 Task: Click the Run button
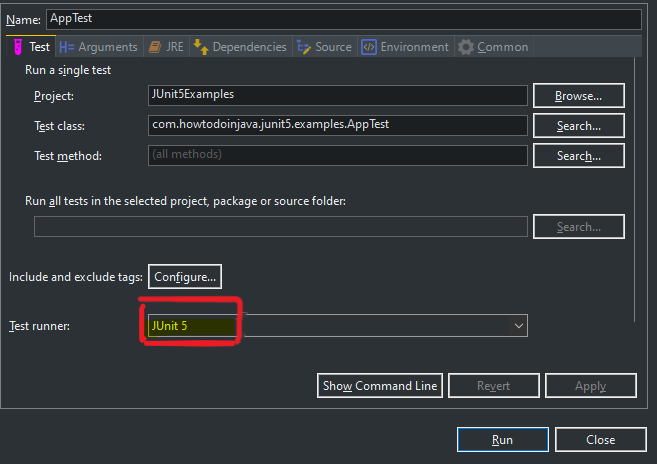click(502, 440)
